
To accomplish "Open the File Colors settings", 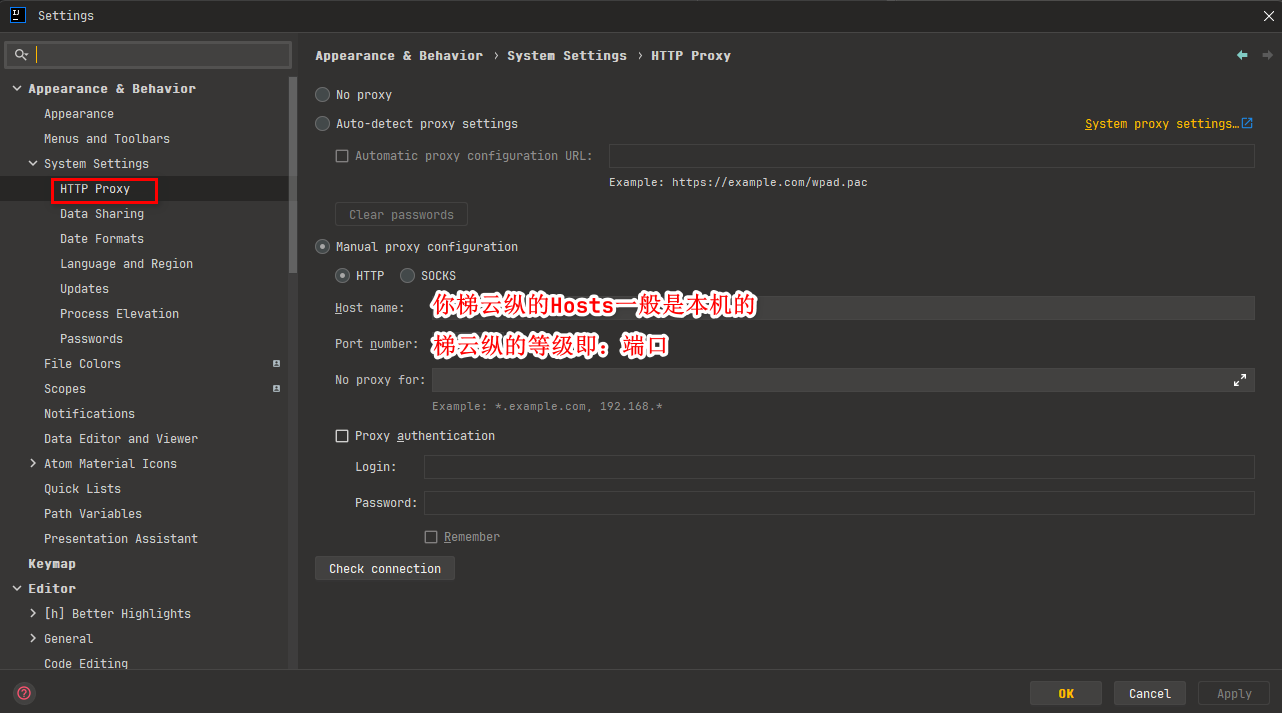I will coord(82,364).
